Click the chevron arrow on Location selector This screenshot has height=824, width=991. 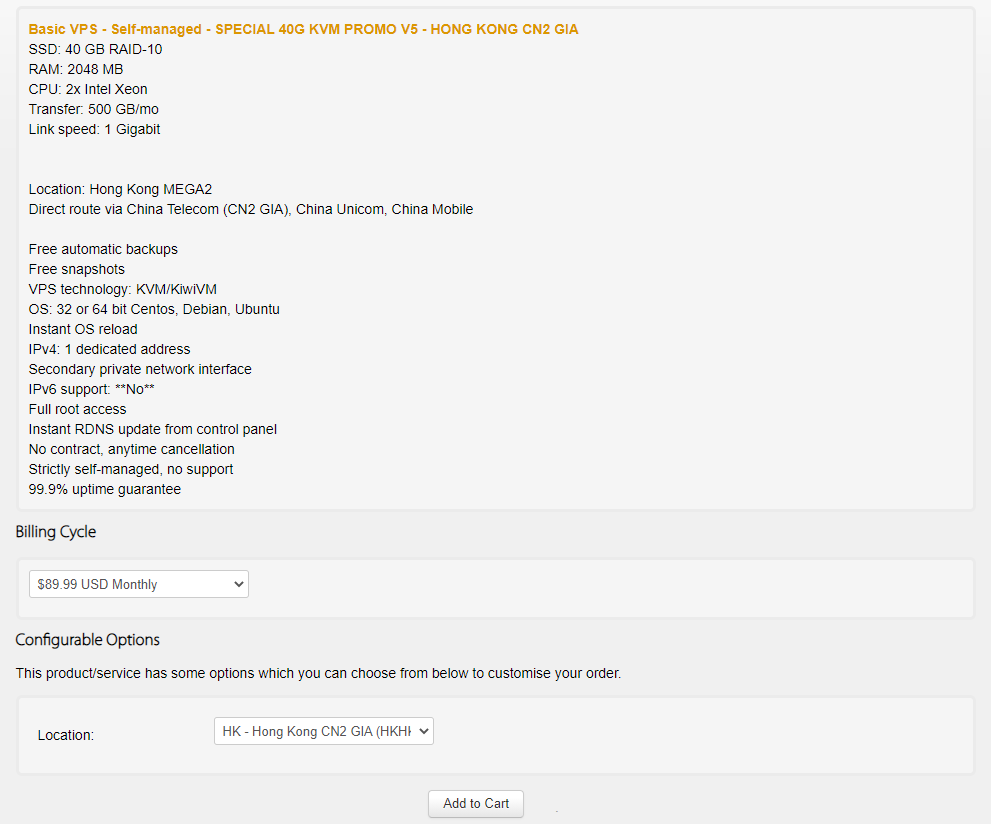click(x=424, y=731)
